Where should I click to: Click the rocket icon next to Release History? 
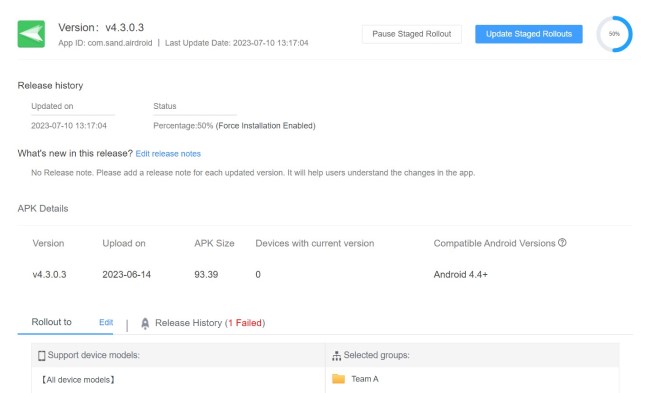pos(145,323)
